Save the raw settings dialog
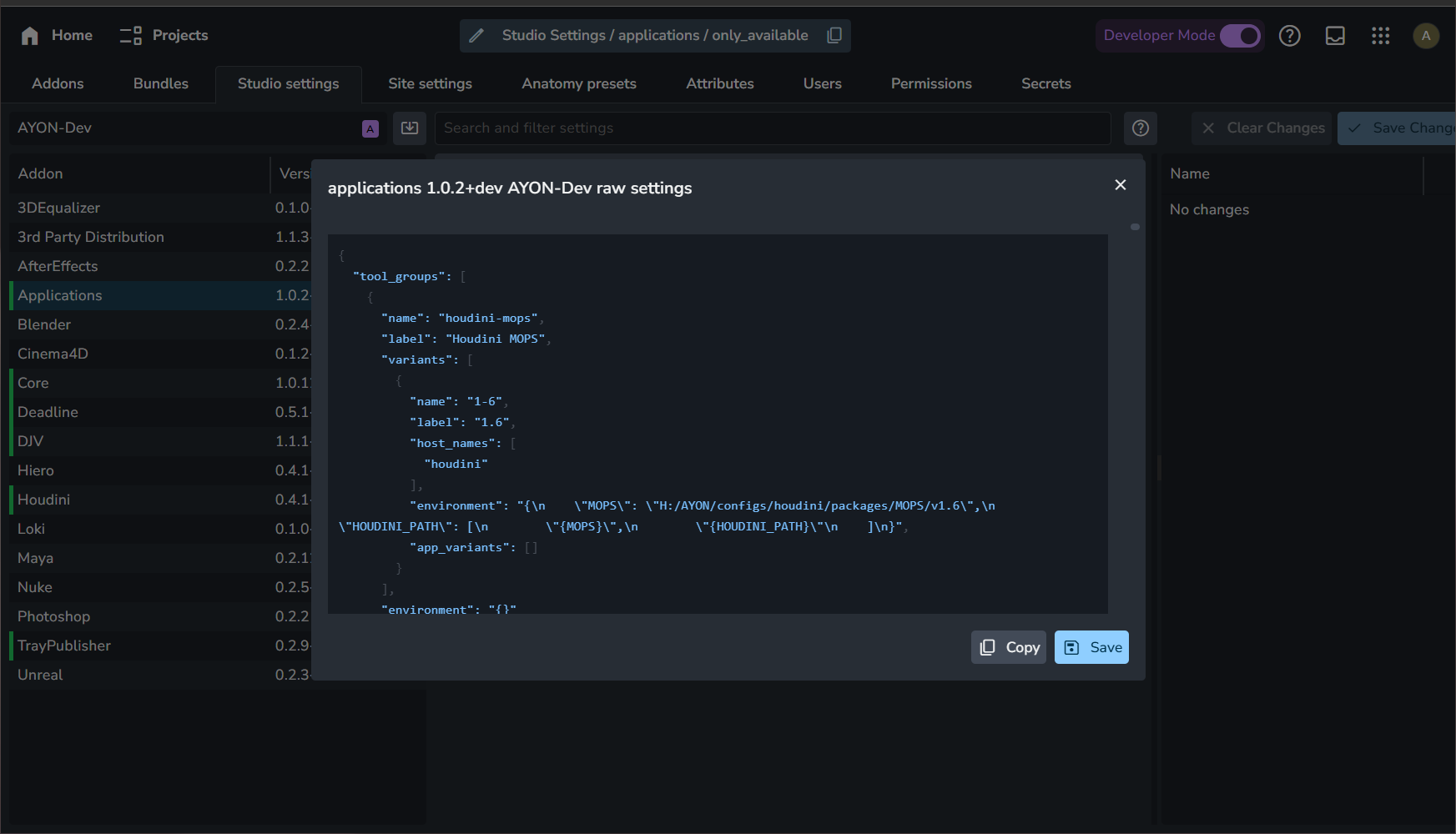The height and width of the screenshot is (834, 1456). pos(1091,647)
